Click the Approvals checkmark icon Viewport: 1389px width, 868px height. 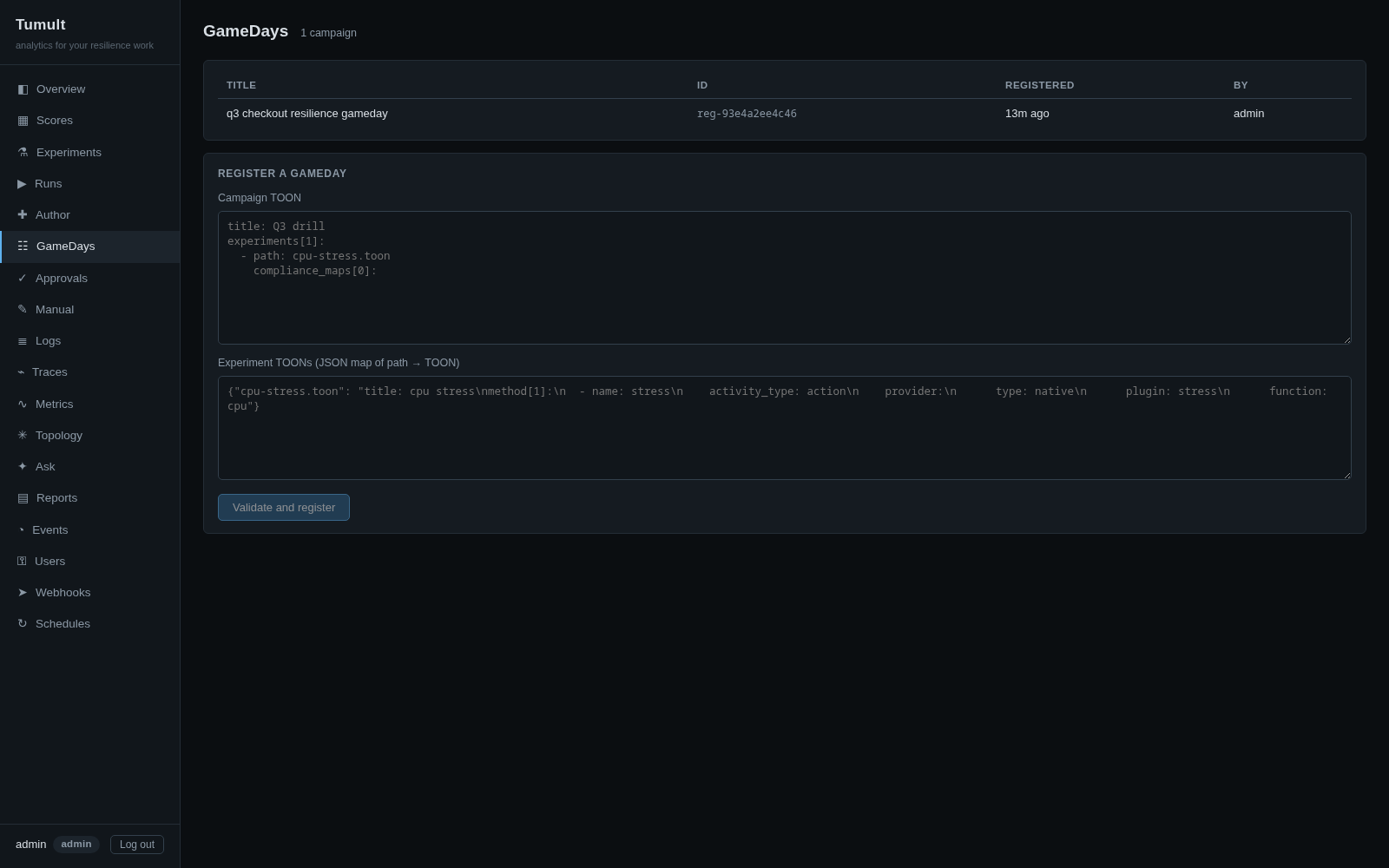[23, 278]
